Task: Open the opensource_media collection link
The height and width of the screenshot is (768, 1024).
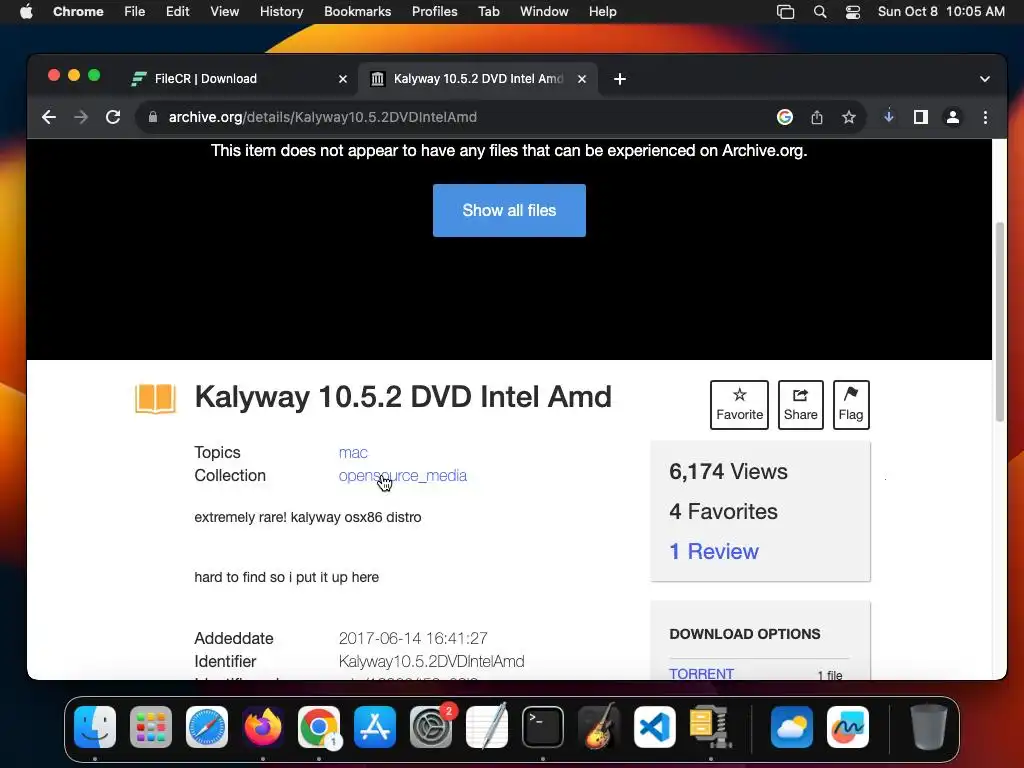Action: coord(403,475)
